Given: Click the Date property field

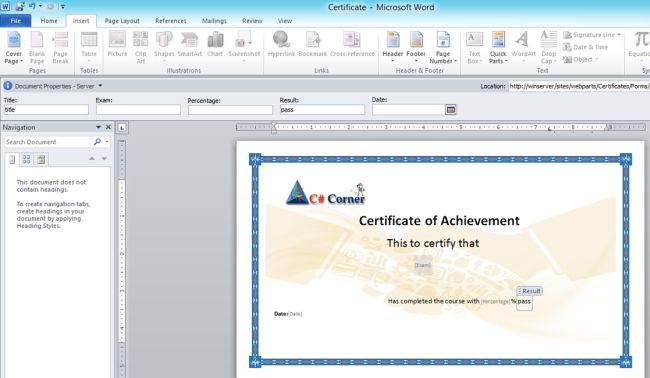Looking at the screenshot, I should [x=408, y=109].
